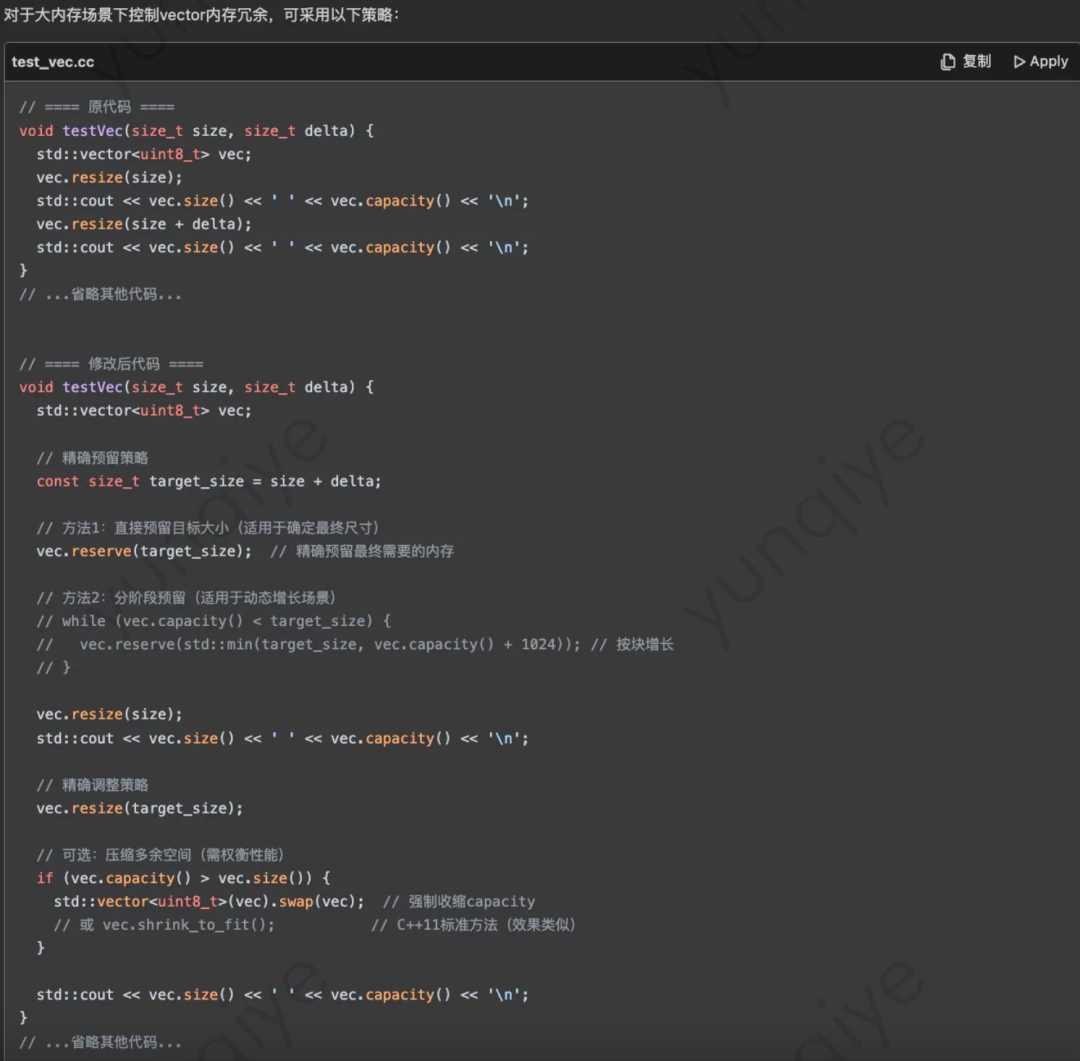Viewport: 1080px width, 1061px height.
Task: Click the comment "方法1: 直接预留目标大小"
Action: (207, 528)
